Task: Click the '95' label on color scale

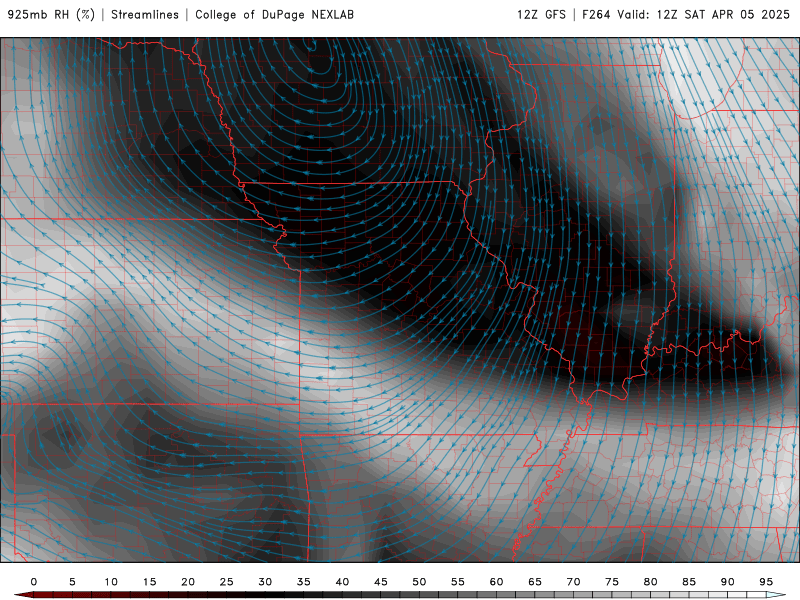Action: pyautogui.click(x=766, y=582)
